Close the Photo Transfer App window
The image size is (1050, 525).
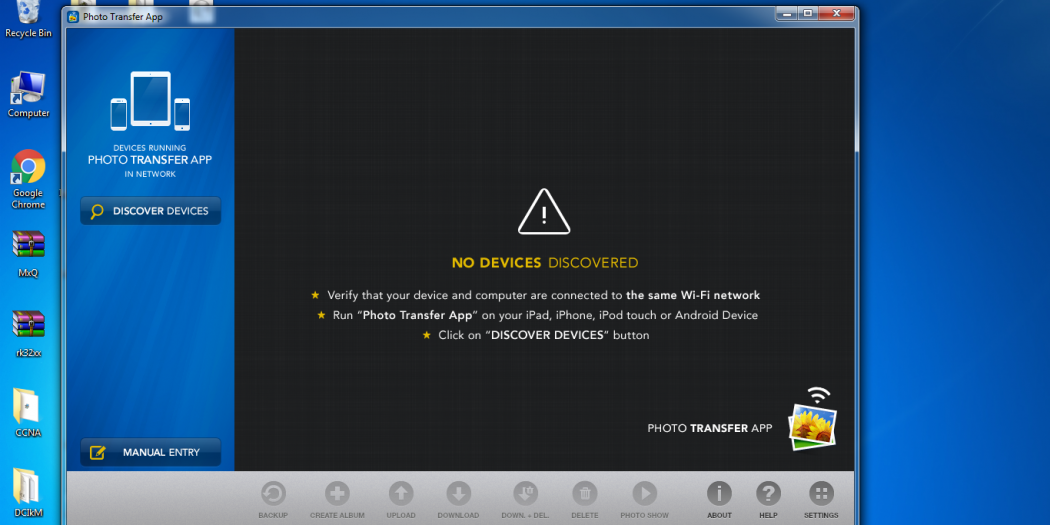click(836, 13)
